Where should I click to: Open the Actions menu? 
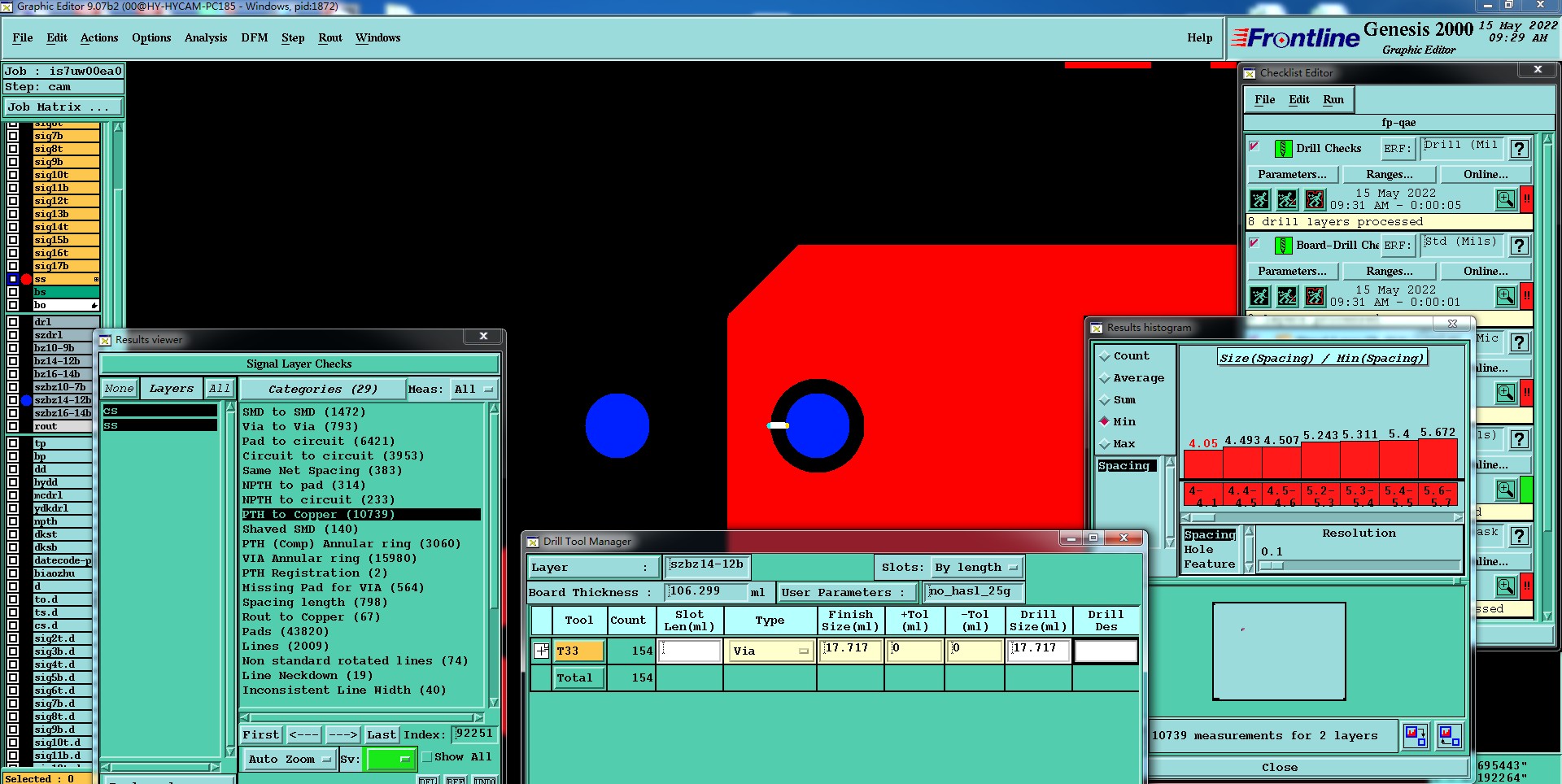[x=99, y=38]
